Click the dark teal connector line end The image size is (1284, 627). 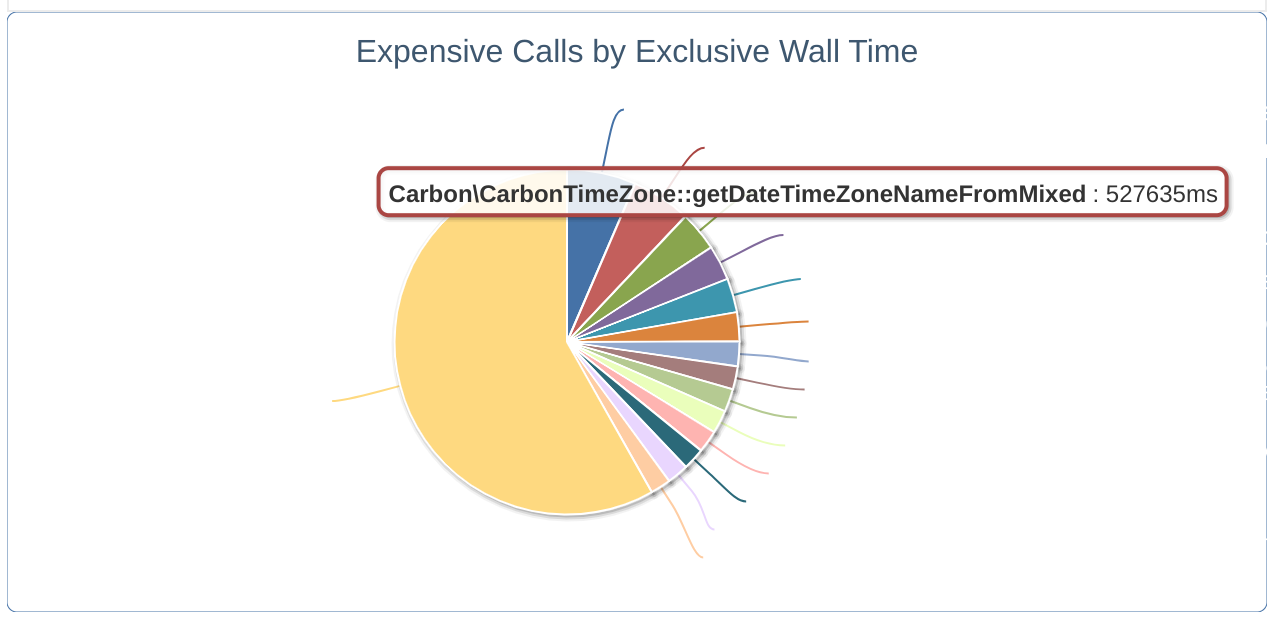(x=744, y=500)
